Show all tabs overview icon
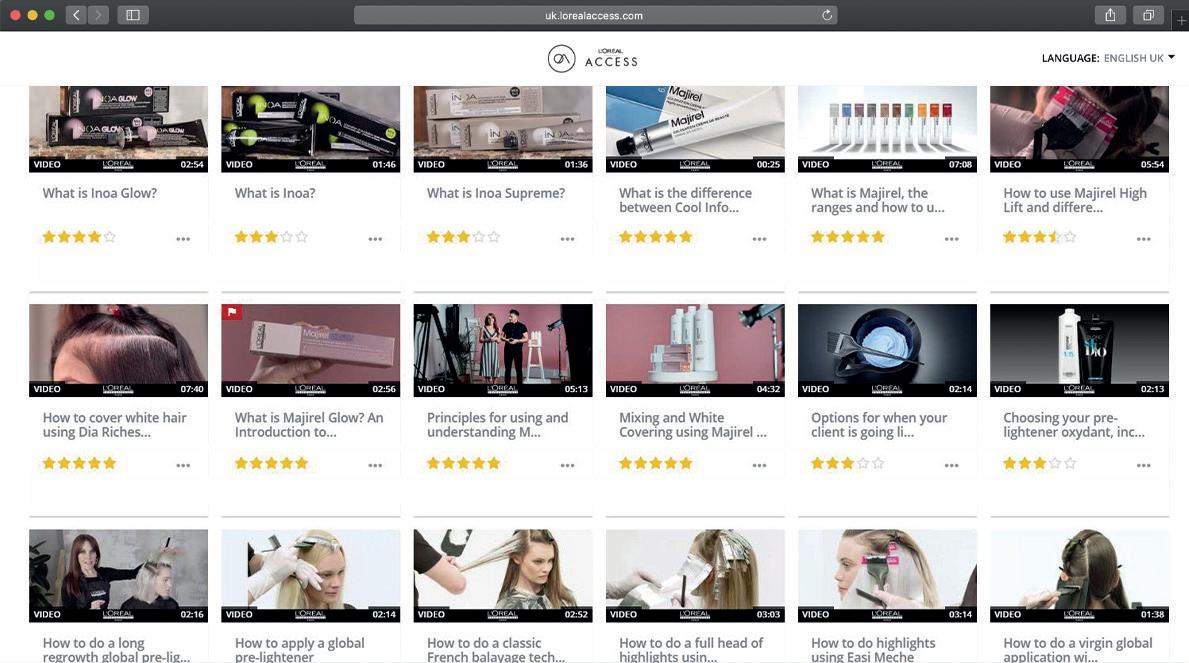This screenshot has width=1189, height=663. (x=1148, y=14)
